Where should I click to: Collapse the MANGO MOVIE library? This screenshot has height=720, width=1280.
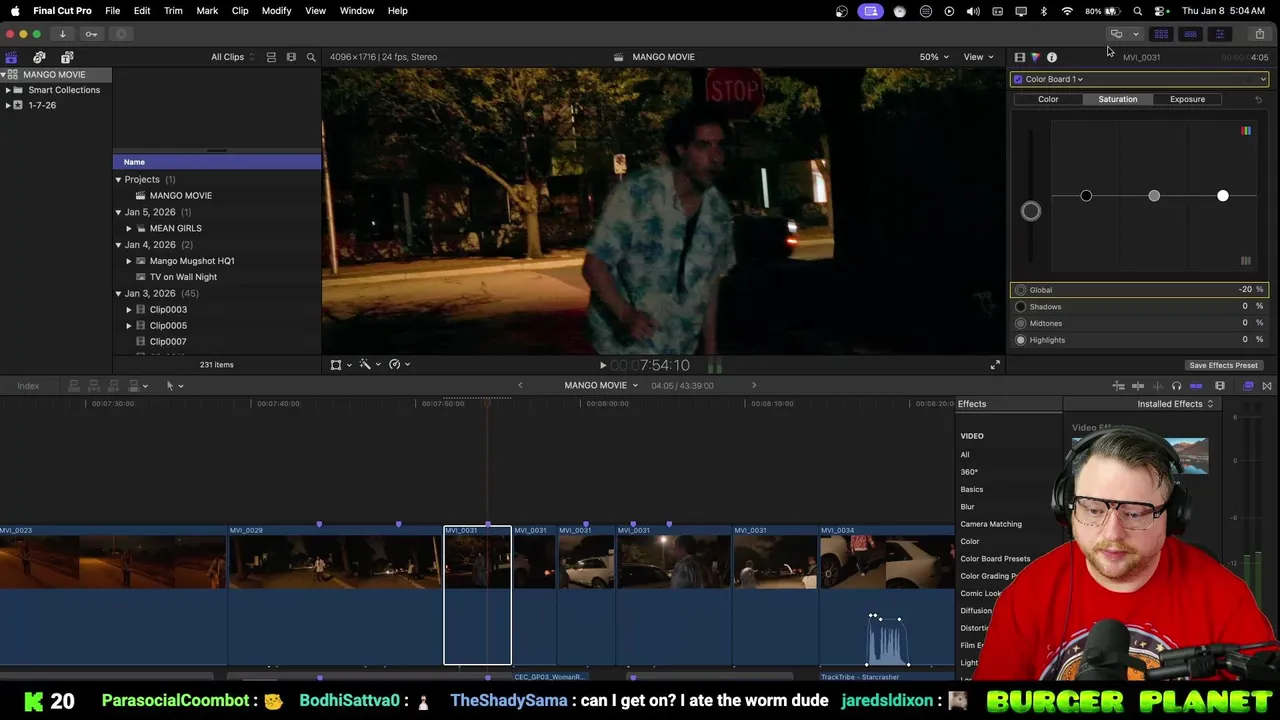point(4,74)
